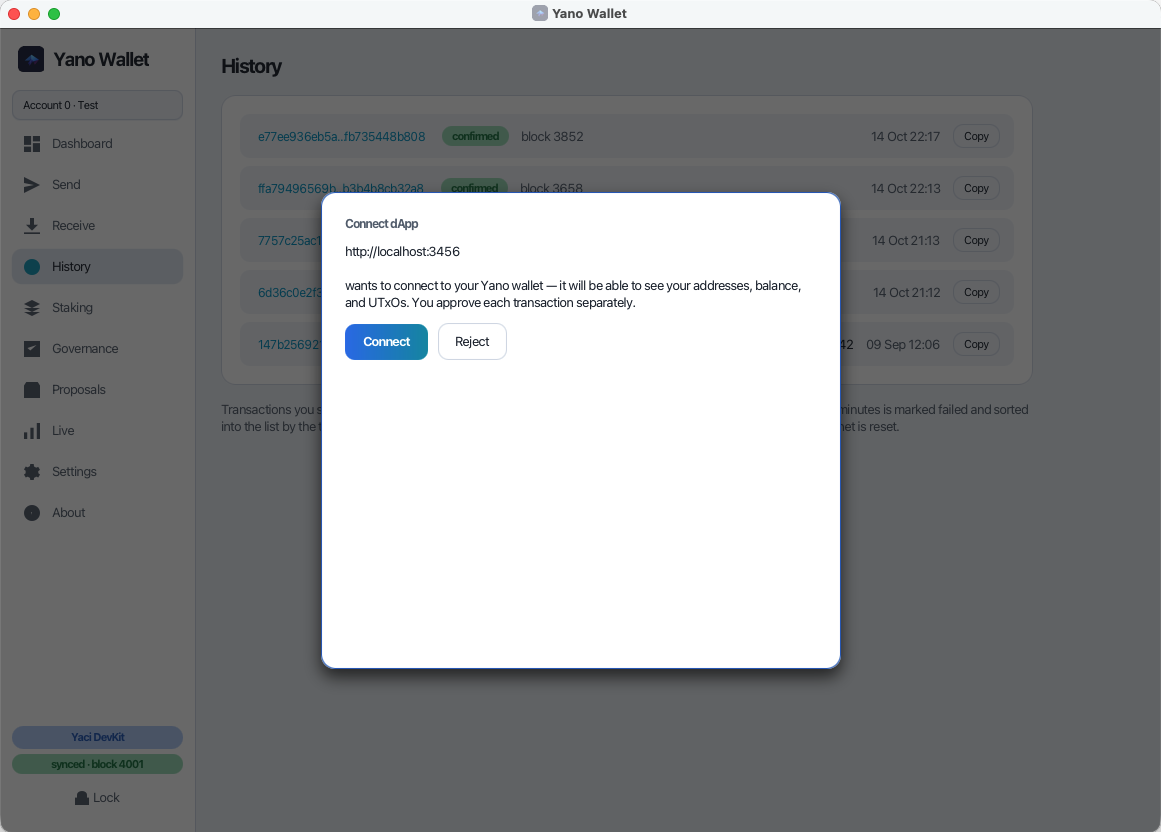Click the Send paper-plane icon

click(32, 185)
